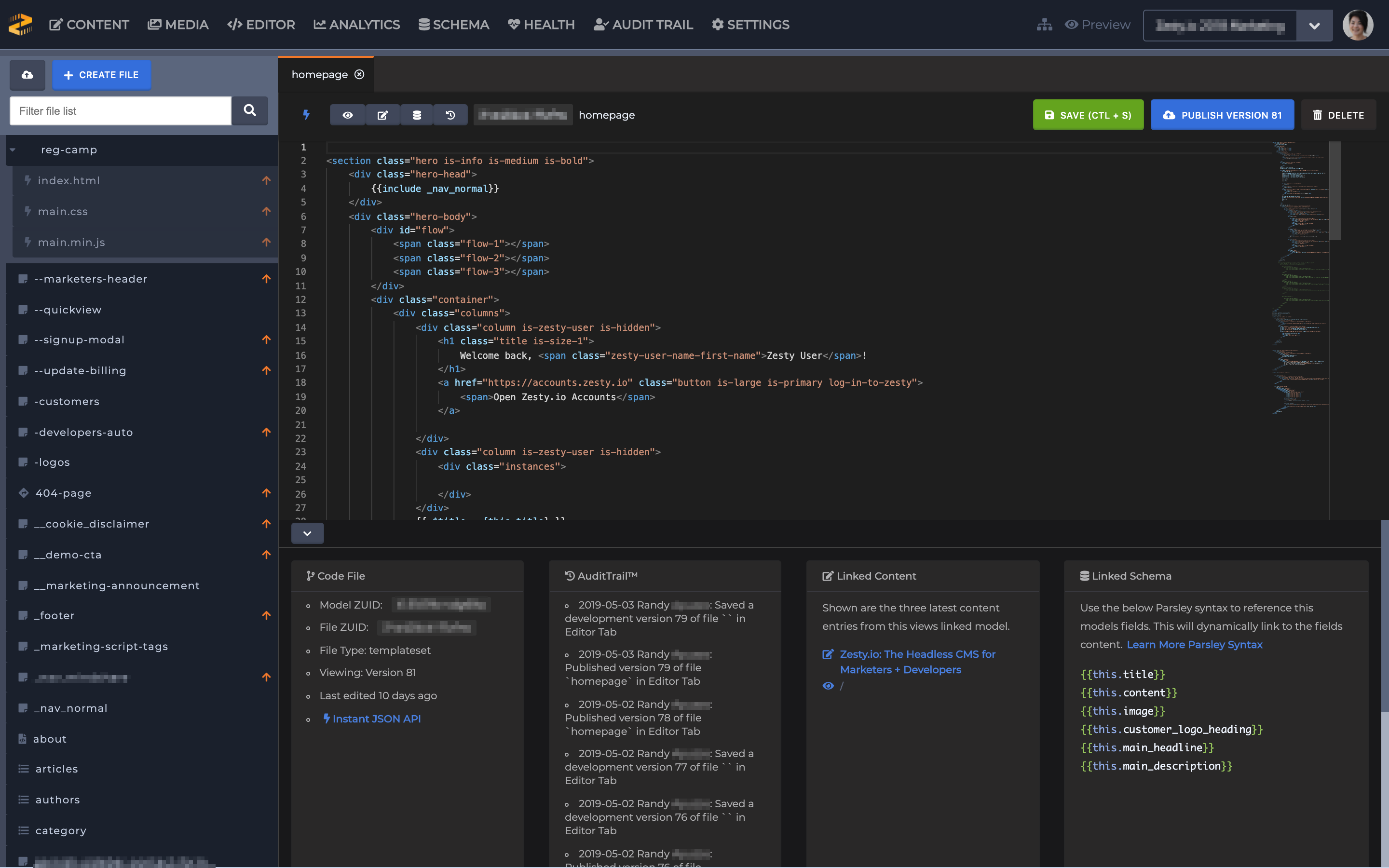This screenshot has height=868, width=1389.
Task: Click the PUBLISH VERSION 81 button
Action: click(x=1223, y=114)
